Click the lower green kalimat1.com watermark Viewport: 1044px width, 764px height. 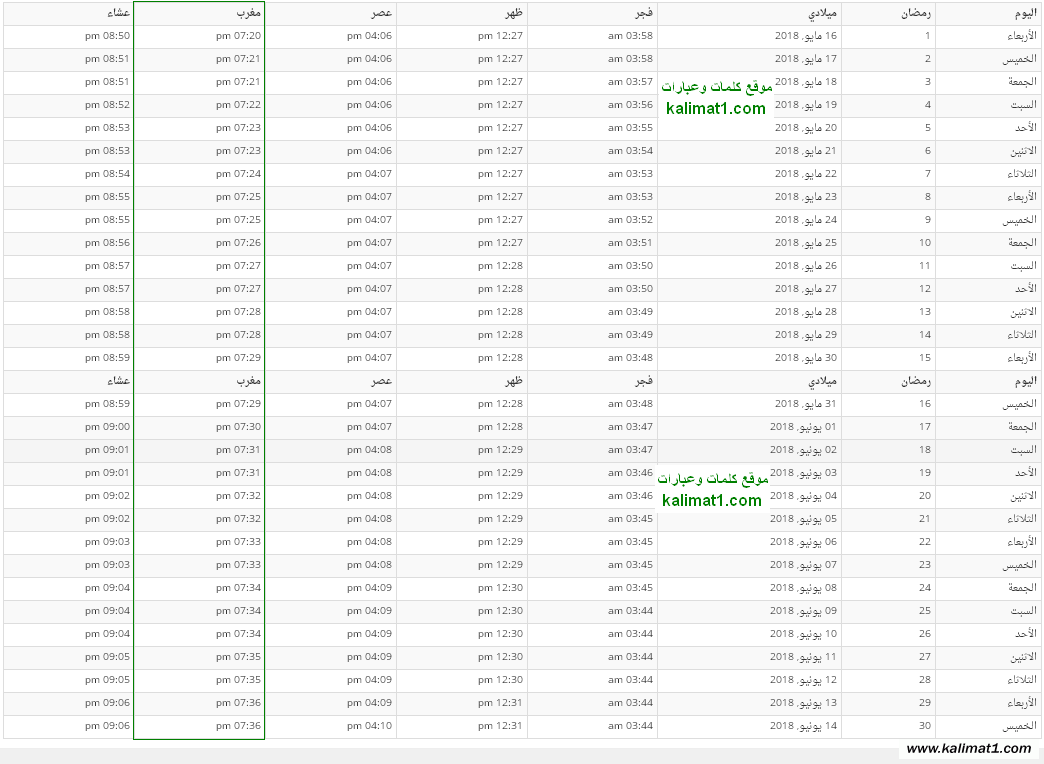pyautogui.click(x=712, y=501)
